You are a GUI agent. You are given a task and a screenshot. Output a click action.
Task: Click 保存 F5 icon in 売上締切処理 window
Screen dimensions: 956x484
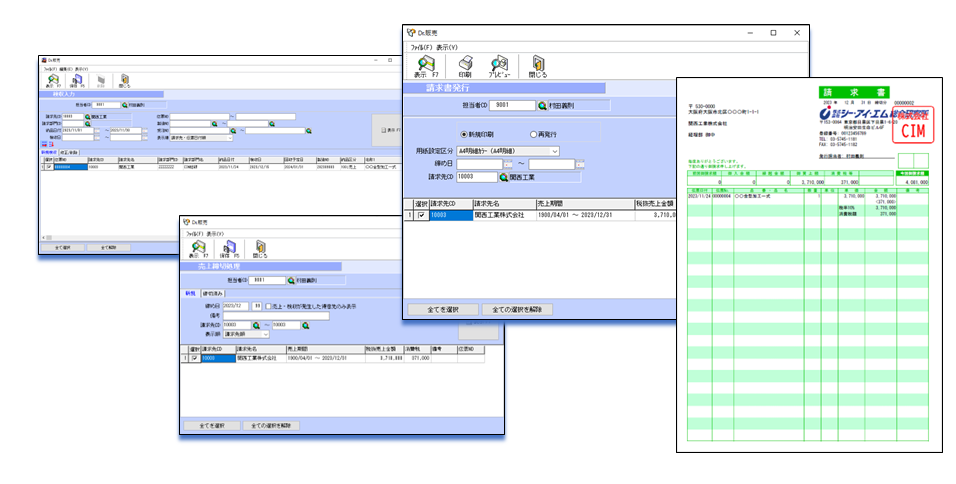coord(230,249)
